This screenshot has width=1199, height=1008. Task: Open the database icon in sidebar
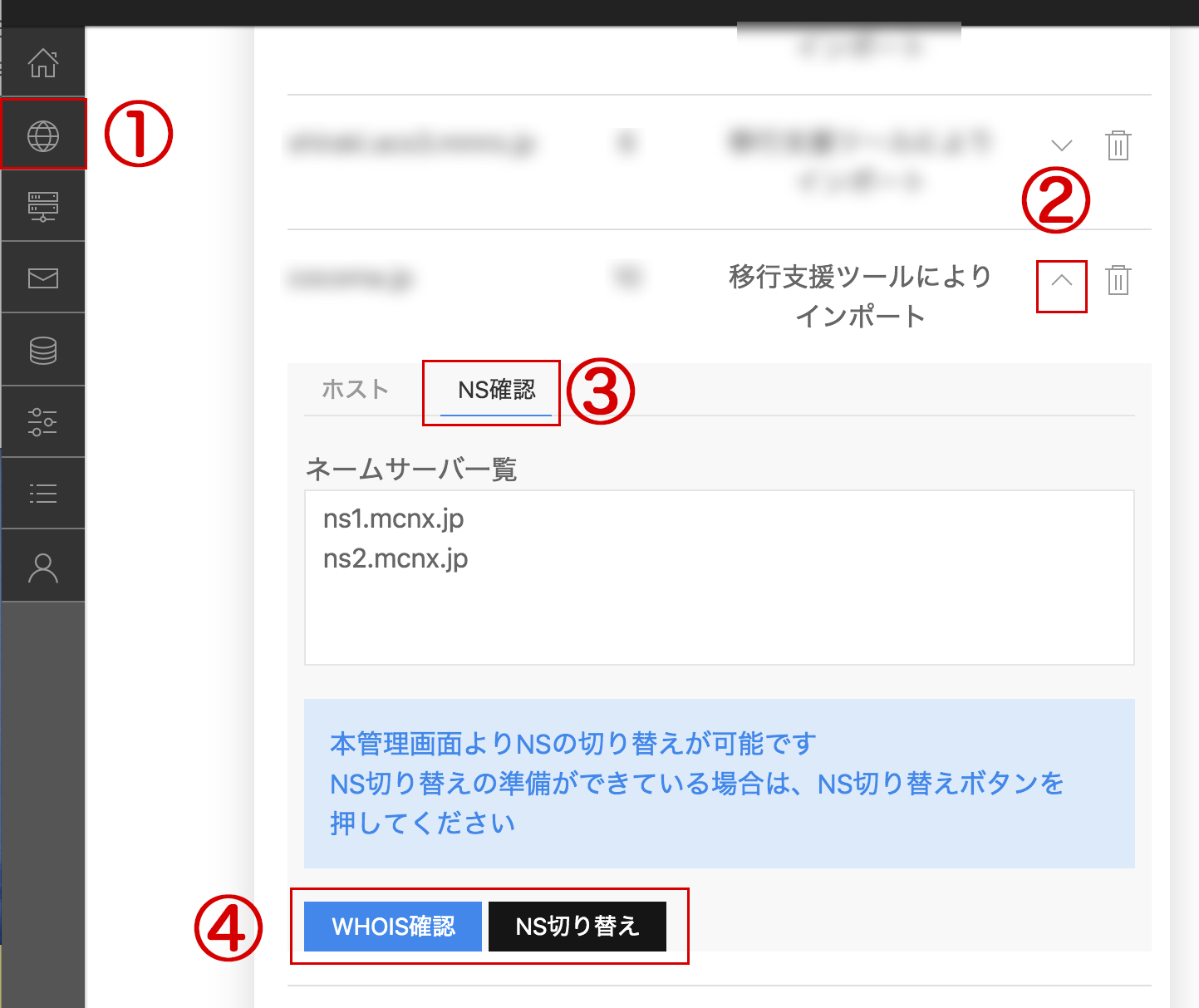tap(43, 350)
